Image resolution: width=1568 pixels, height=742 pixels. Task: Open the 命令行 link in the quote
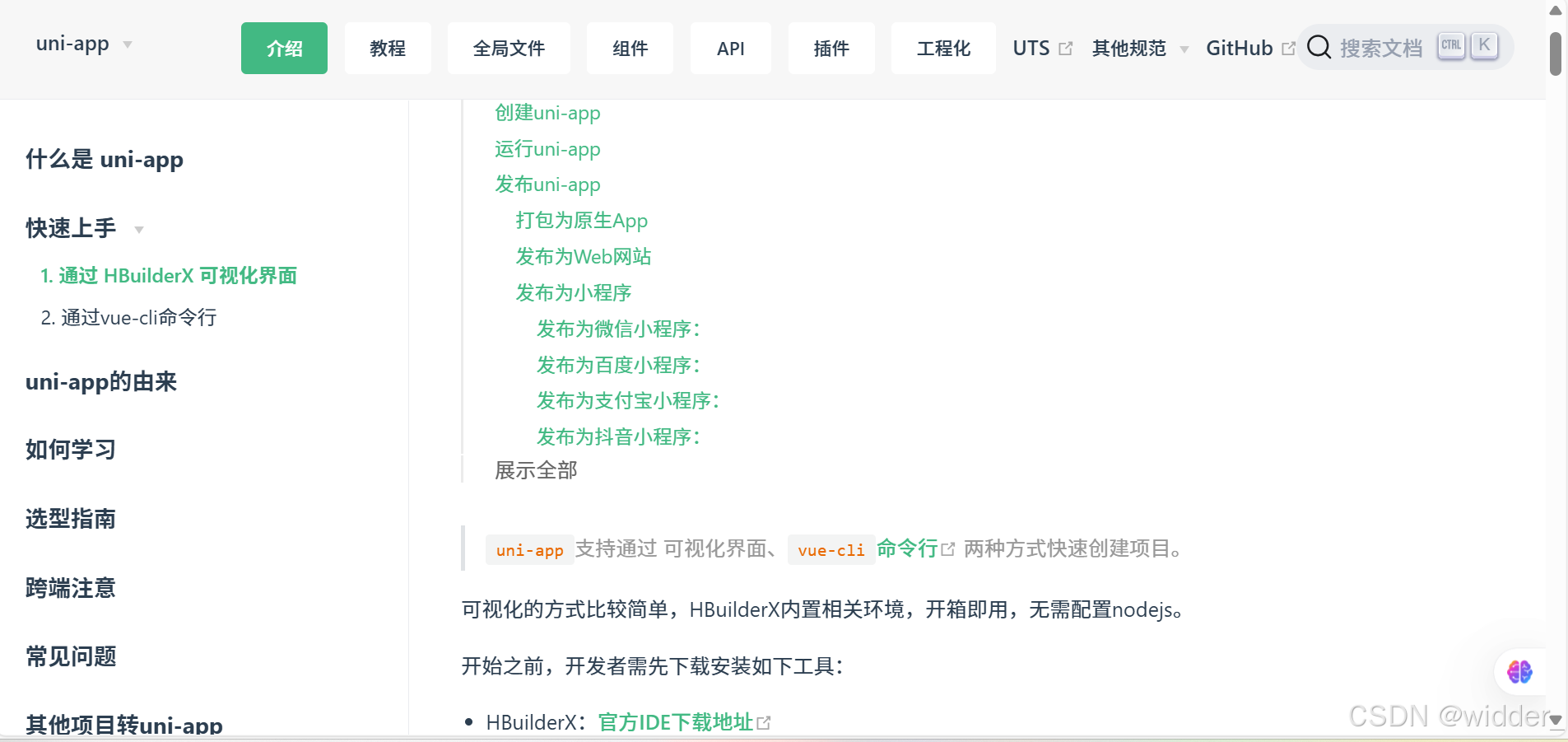(907, 548)
